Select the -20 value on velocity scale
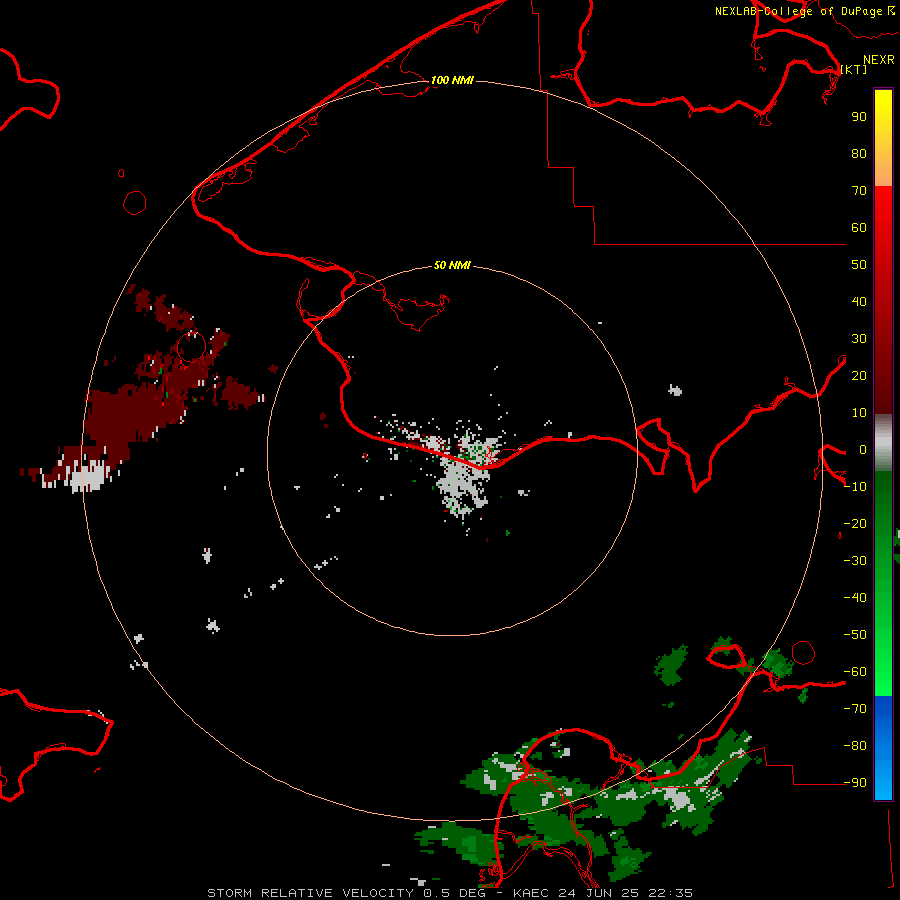This screenshot has height=900, width=900. pos(855,523)
